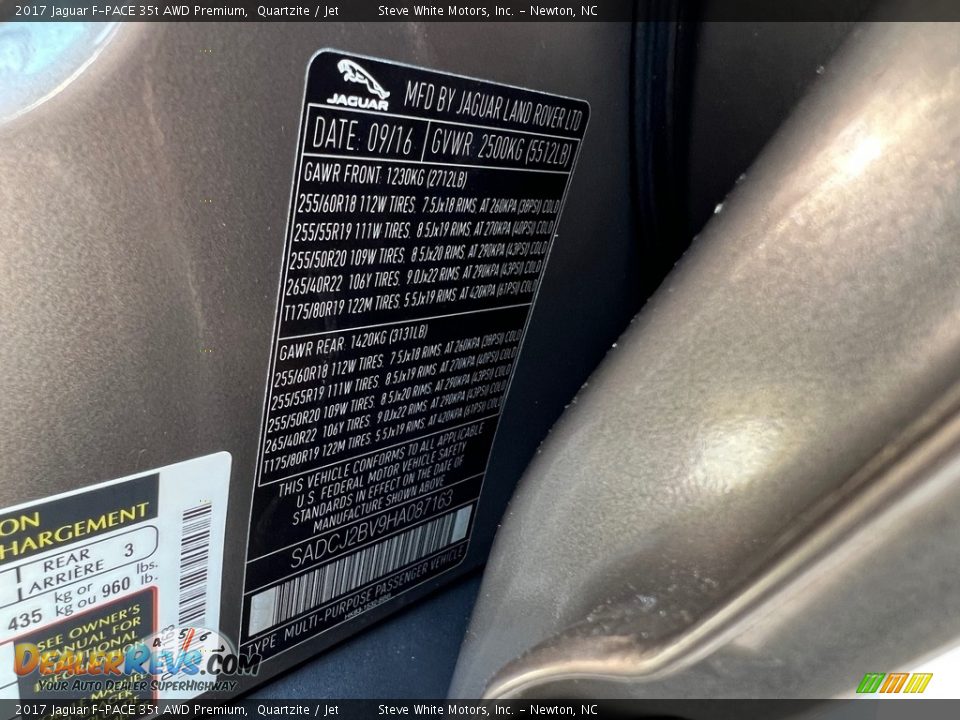This screenshot has width=960, height=720.
Task: Click the T175/80R19 122M line under GAWR FRONT
Action: pyautogui.click(x=410, y=301)
